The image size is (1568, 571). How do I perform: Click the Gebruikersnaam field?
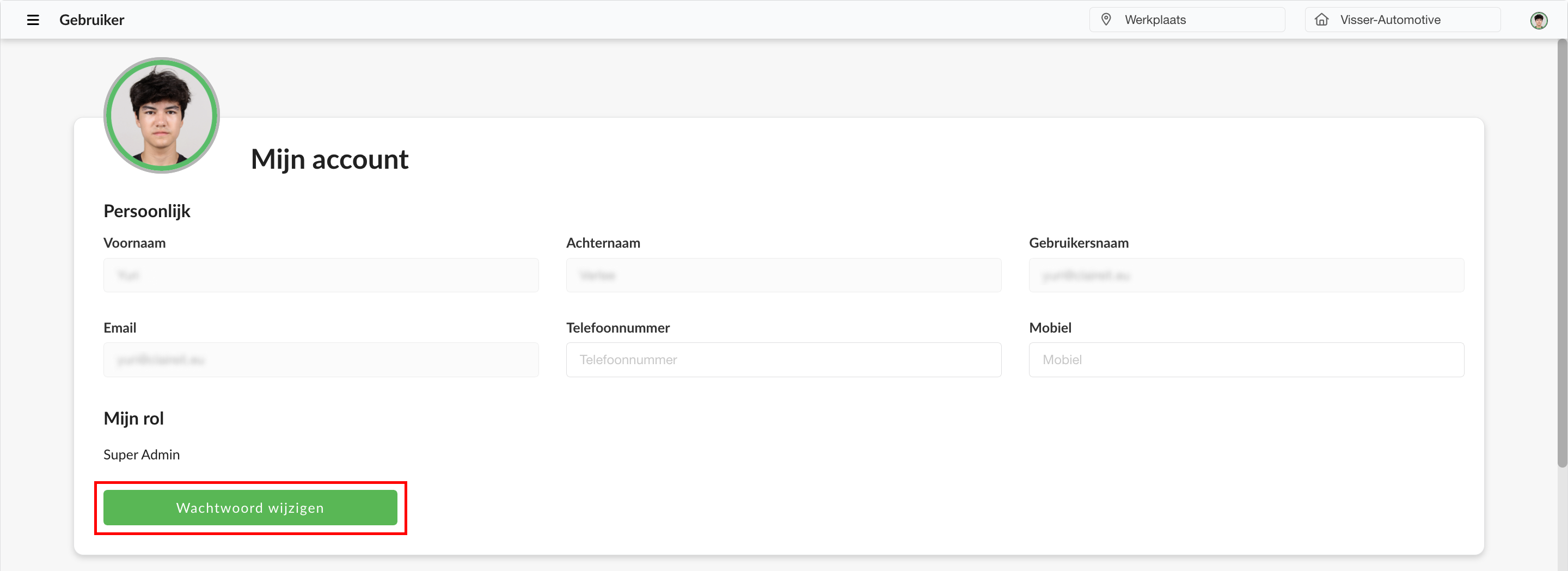[1246, 275]
